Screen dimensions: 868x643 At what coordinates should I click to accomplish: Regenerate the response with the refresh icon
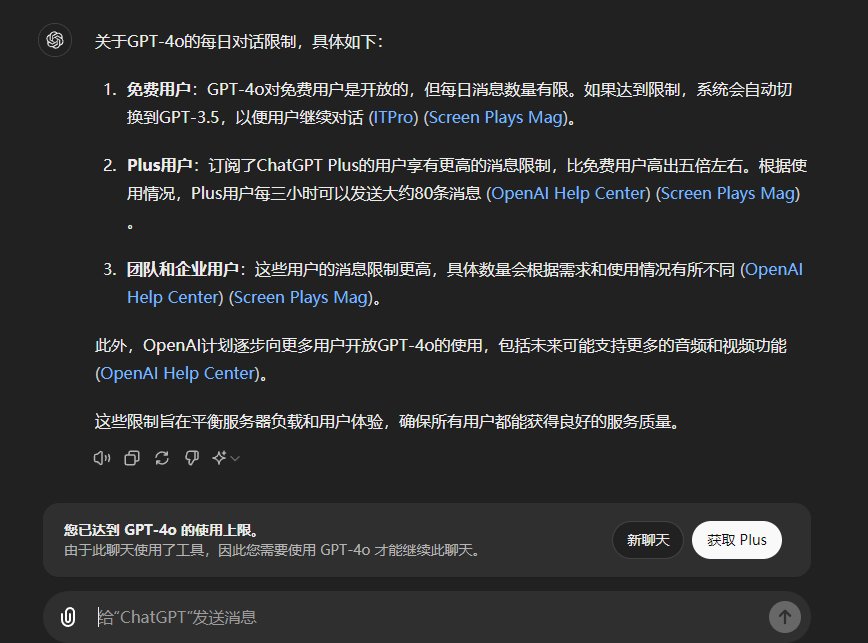tap(162, 458)
